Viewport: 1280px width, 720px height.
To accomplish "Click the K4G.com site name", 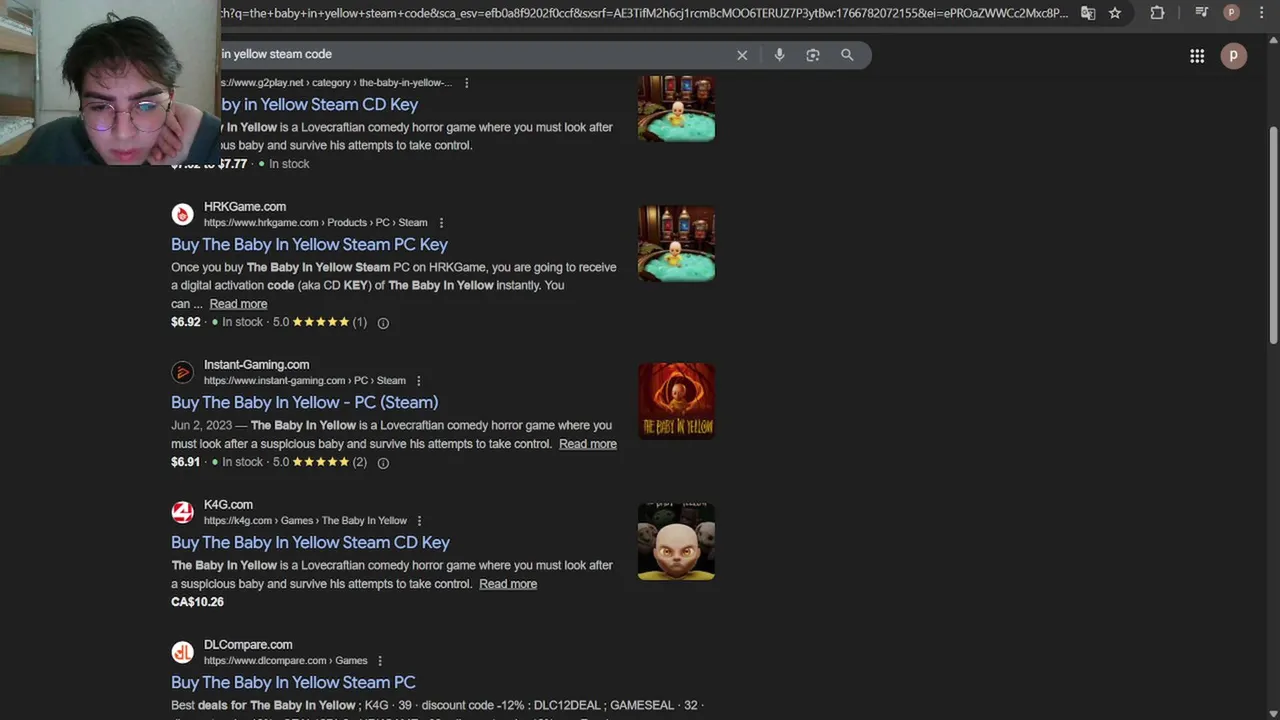I will pyautogui.click(x=228, y=504).
